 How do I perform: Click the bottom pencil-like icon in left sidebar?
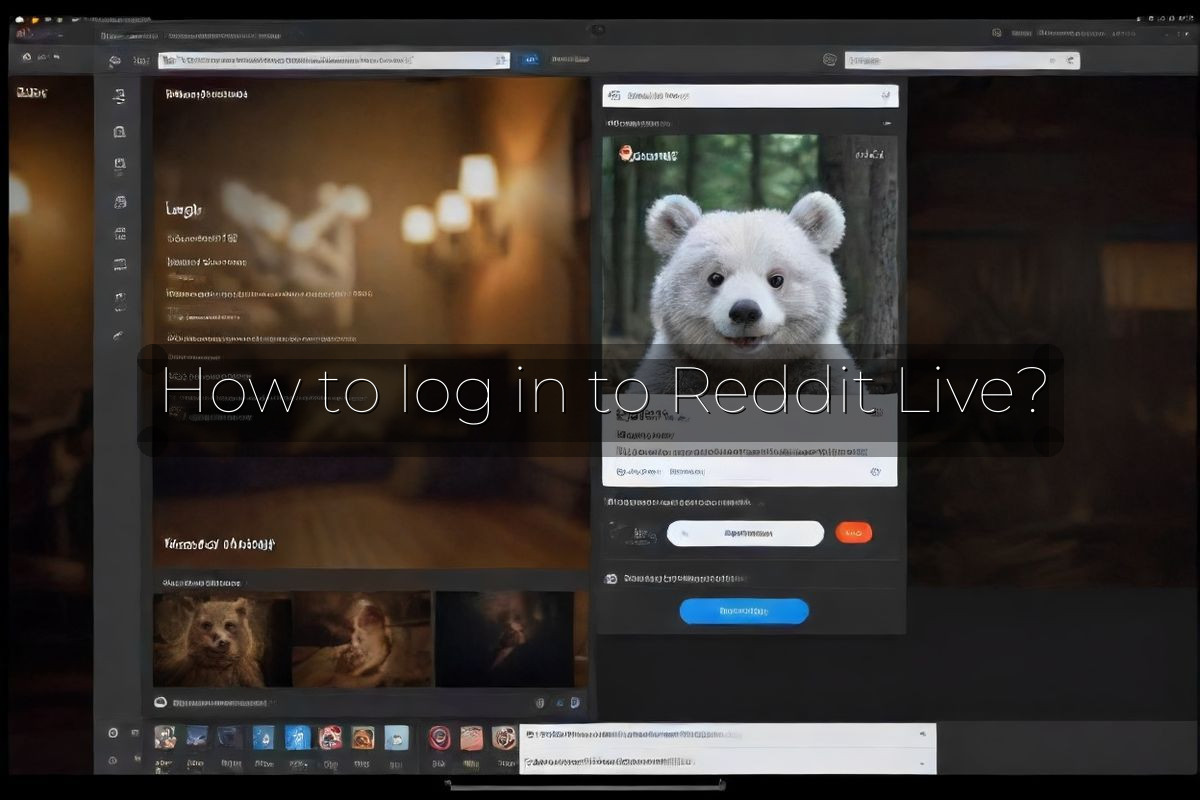119,336
